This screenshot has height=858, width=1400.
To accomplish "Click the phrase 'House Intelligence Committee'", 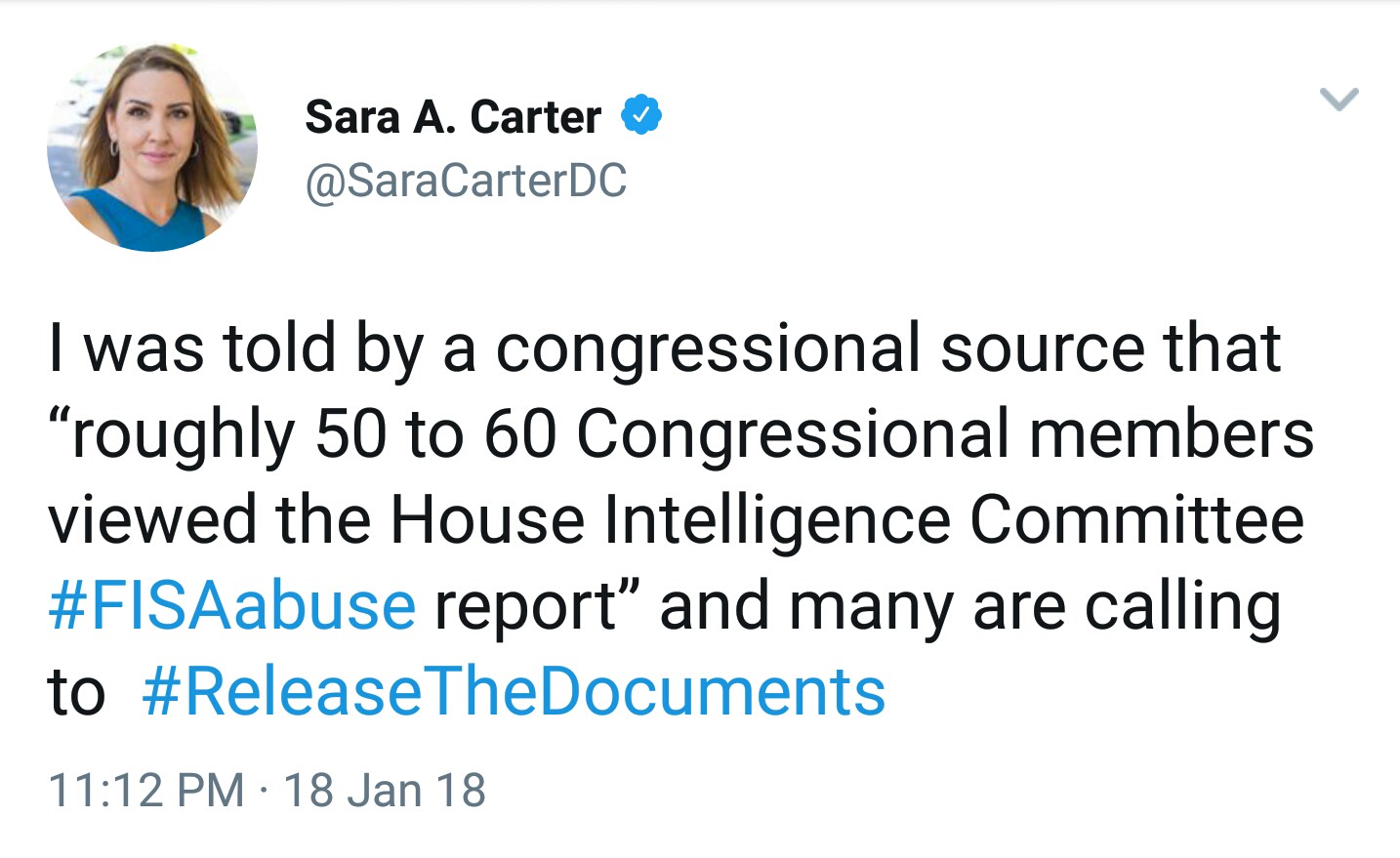I will tap(846, 519).
